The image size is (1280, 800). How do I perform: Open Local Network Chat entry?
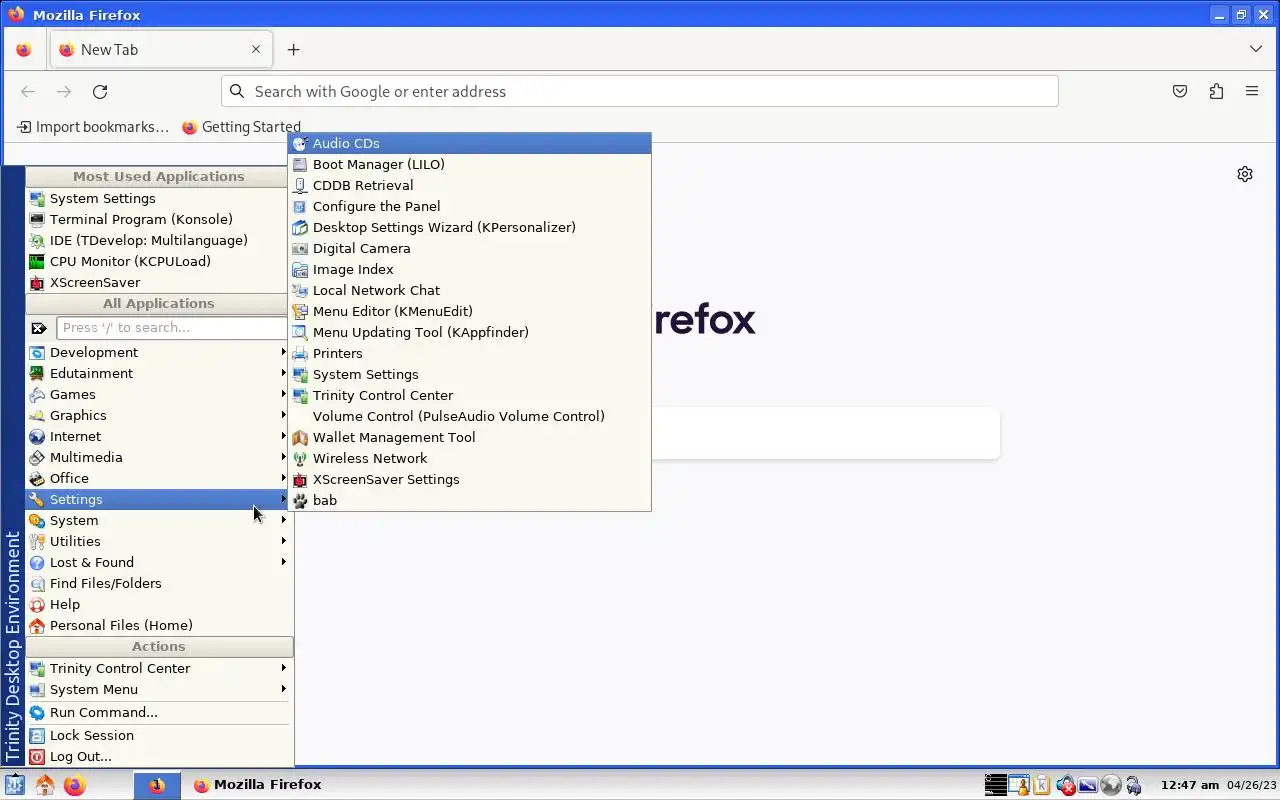[470, 290]
